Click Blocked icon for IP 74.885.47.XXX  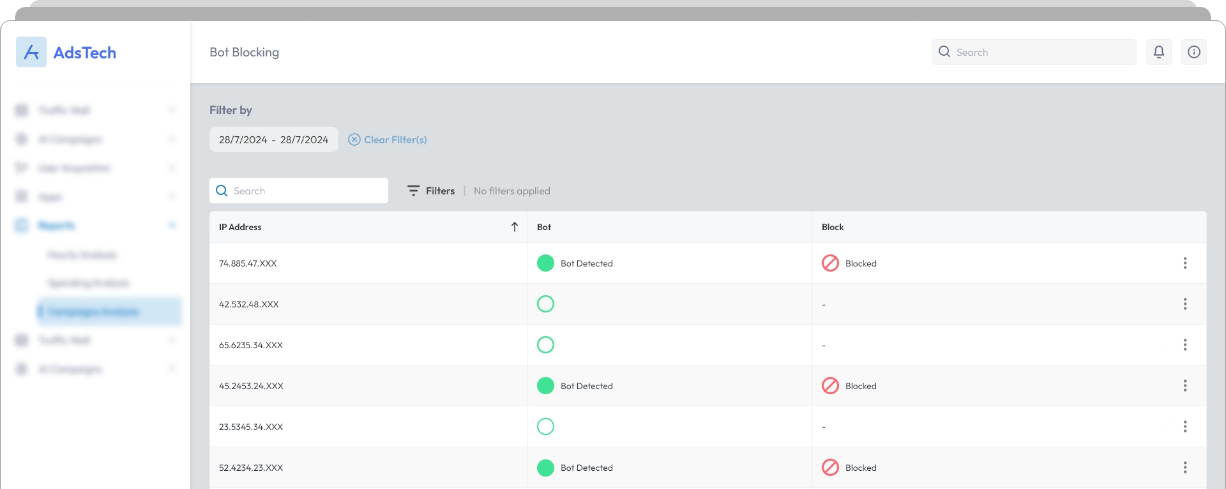pos(830,263)
